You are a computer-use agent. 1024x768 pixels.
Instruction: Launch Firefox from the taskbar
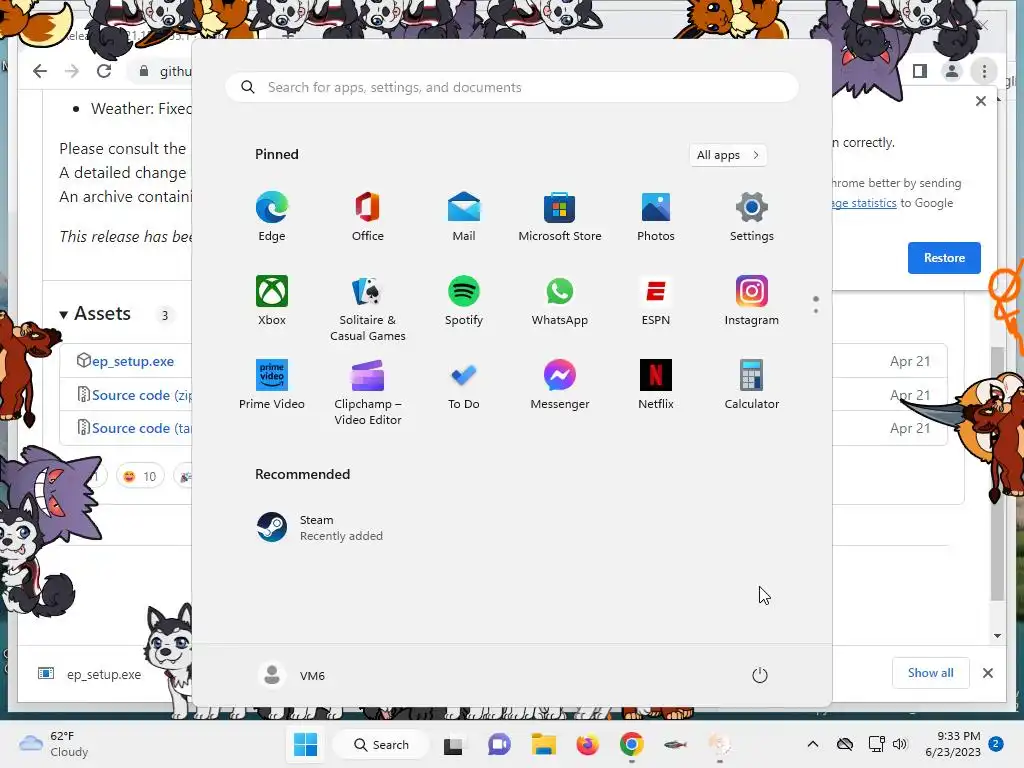pyautogui.click(x=587, y=744)
